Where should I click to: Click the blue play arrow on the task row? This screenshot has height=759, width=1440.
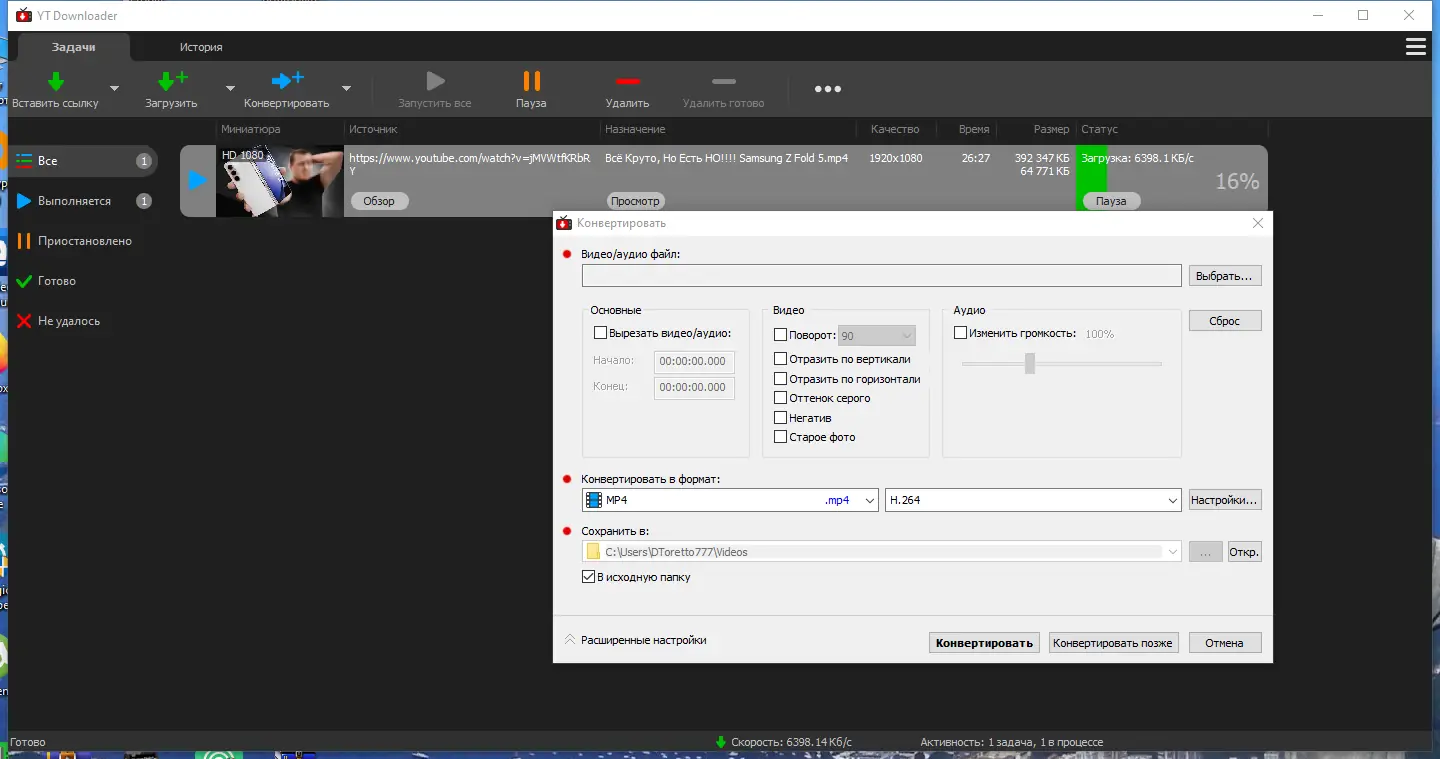point(197,181)
